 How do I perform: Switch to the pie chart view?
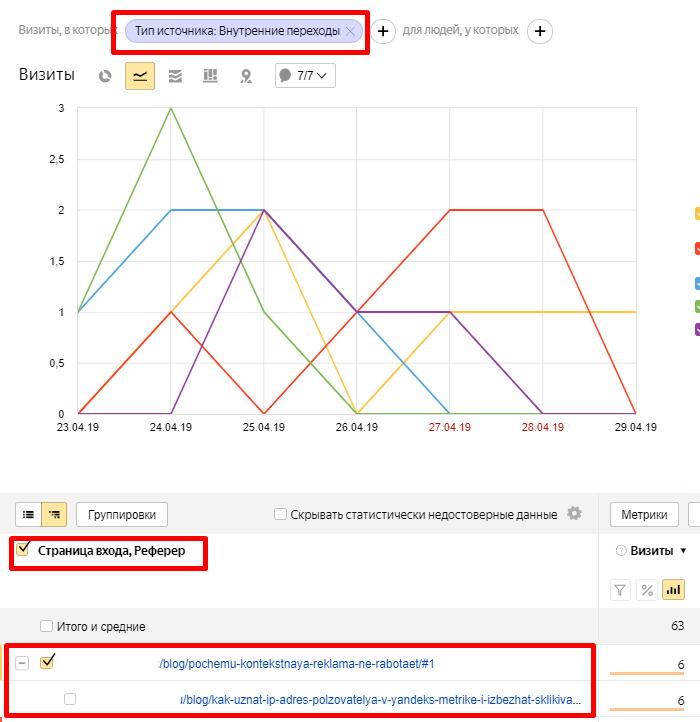(x=105, y=76)
